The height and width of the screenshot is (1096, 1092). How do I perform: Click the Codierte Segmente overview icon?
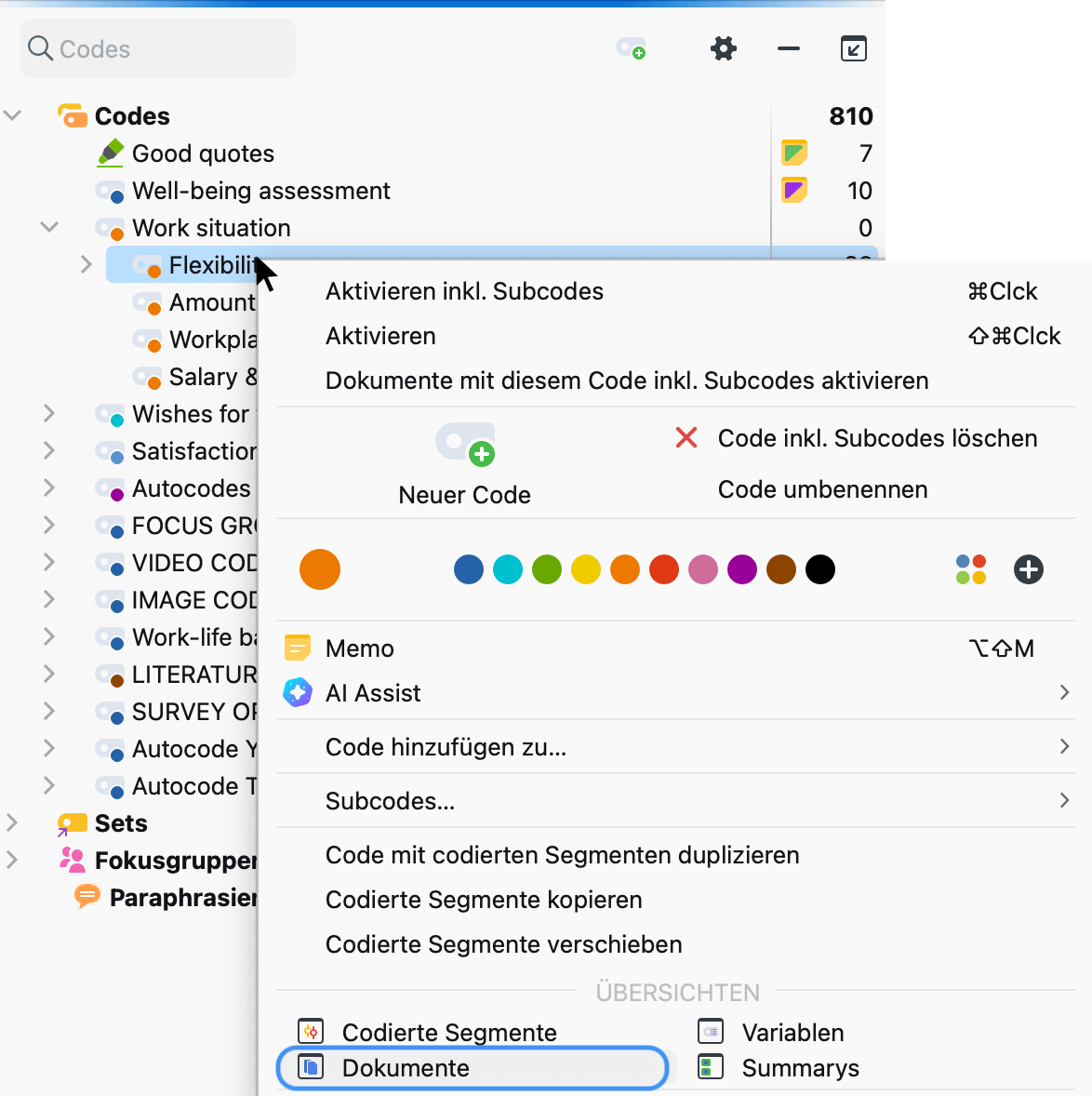(311, 1032)
